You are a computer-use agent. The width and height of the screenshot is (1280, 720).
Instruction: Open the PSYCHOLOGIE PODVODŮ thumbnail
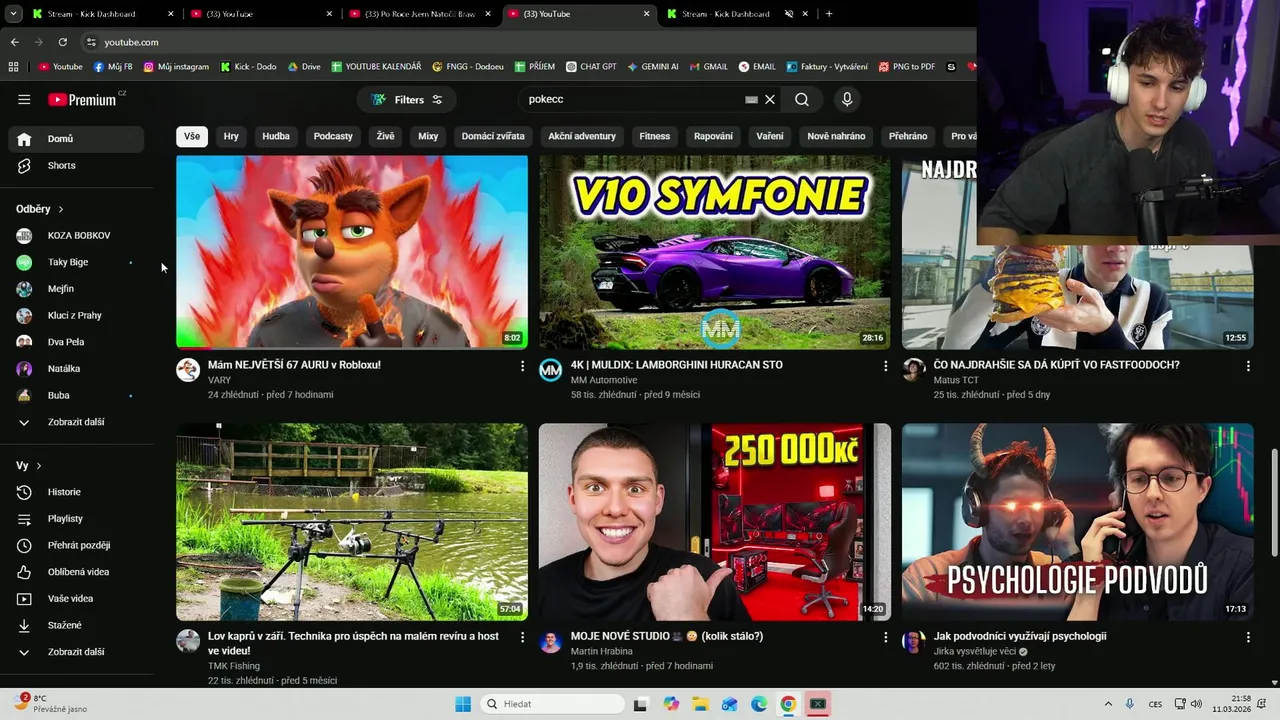pyautogui.click(x=1077, y=521)
